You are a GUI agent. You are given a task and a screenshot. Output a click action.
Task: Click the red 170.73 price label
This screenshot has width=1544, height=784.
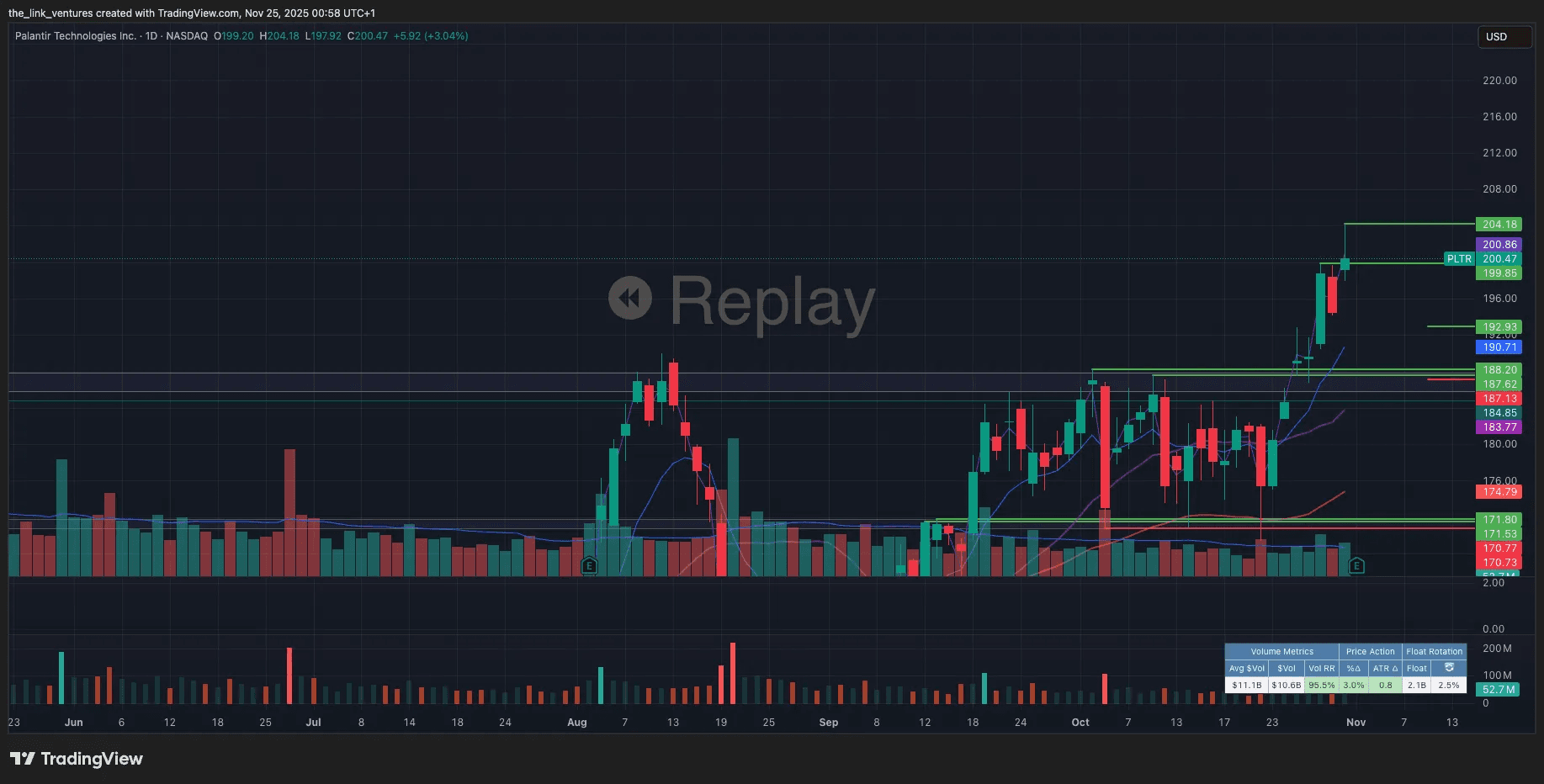[1499, 563]
